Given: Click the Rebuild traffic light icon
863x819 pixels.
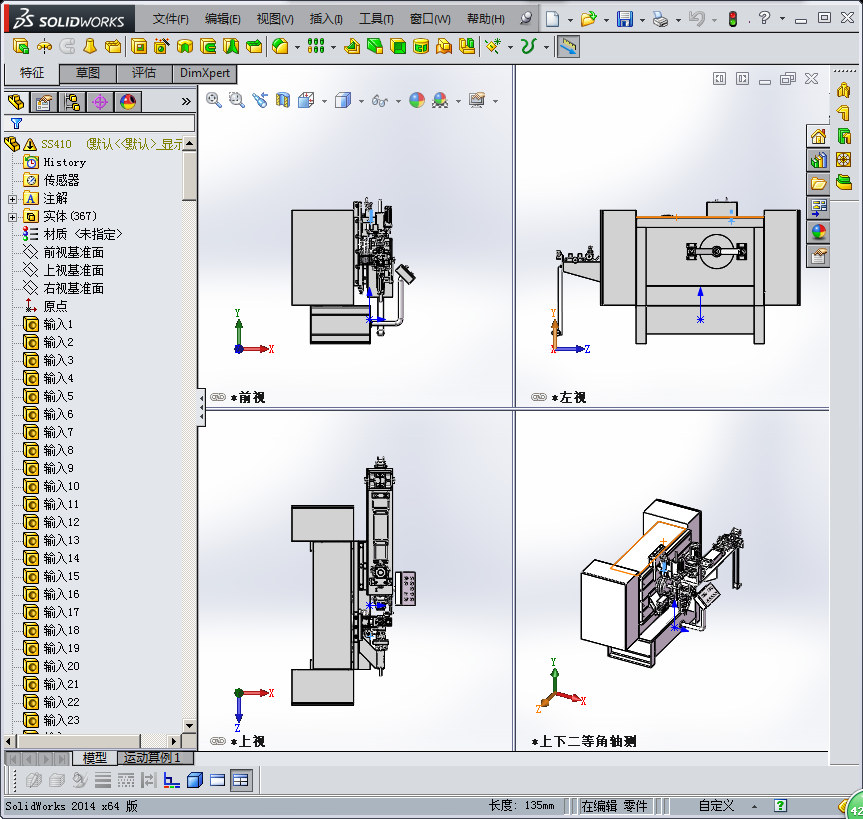Looking at the screenshot, I should coord(733,19).
